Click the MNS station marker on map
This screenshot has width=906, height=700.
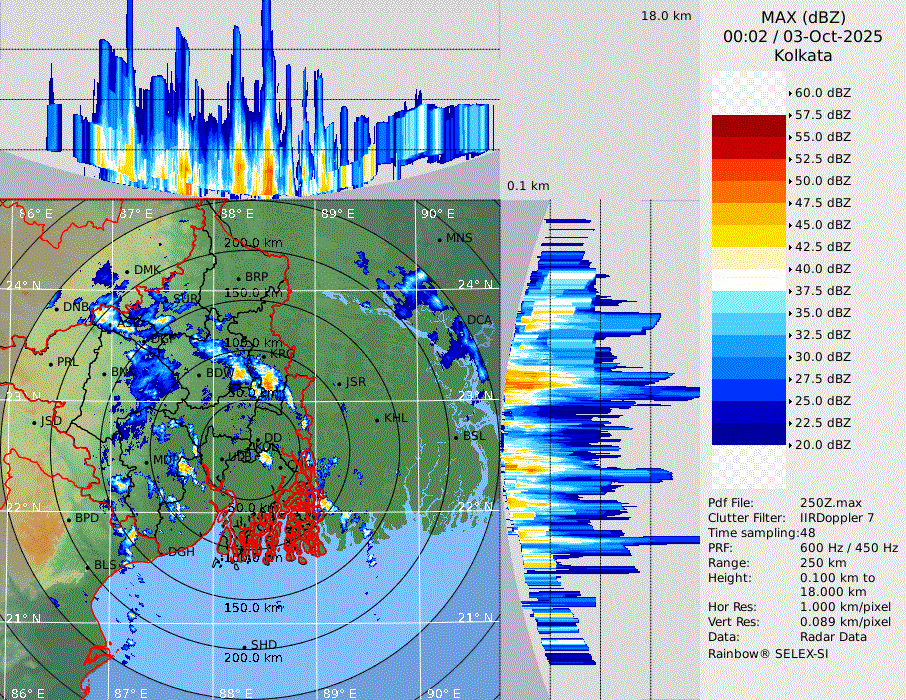click(440, 239)
